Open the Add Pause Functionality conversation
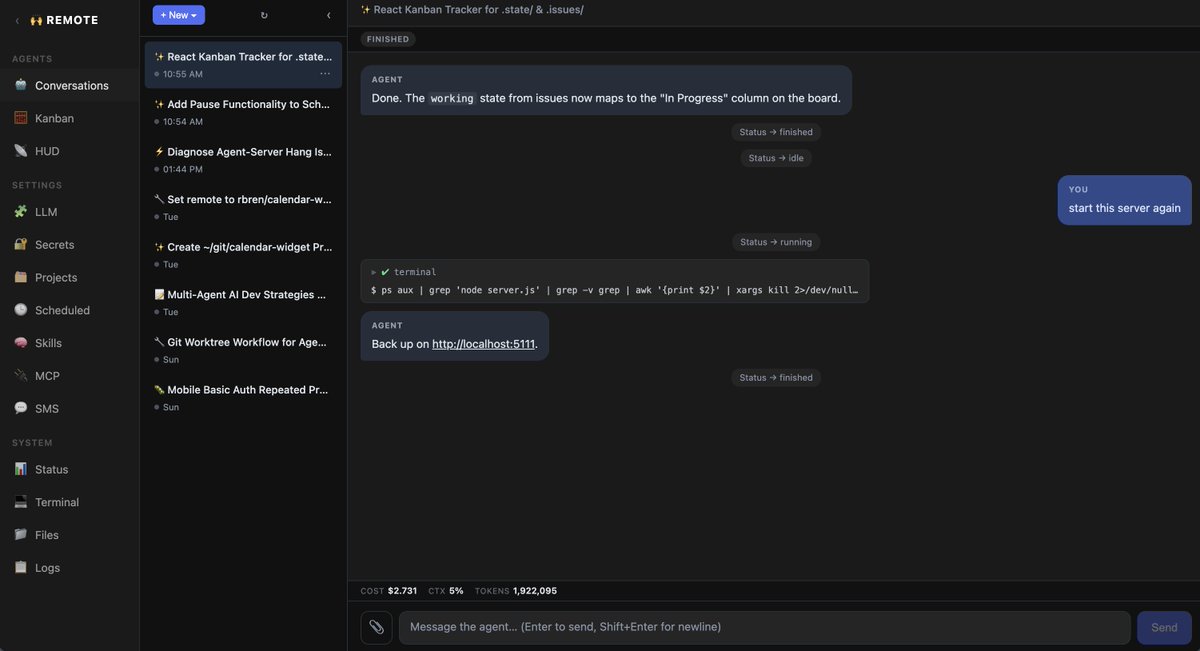The image size is (1200, 651). point(243,112)
